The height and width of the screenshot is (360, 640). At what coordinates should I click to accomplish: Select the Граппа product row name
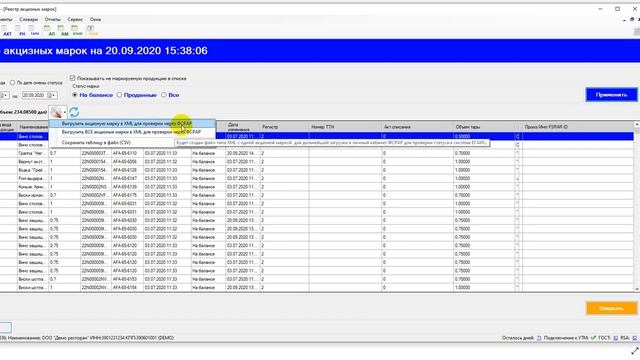tap(33, 153)
